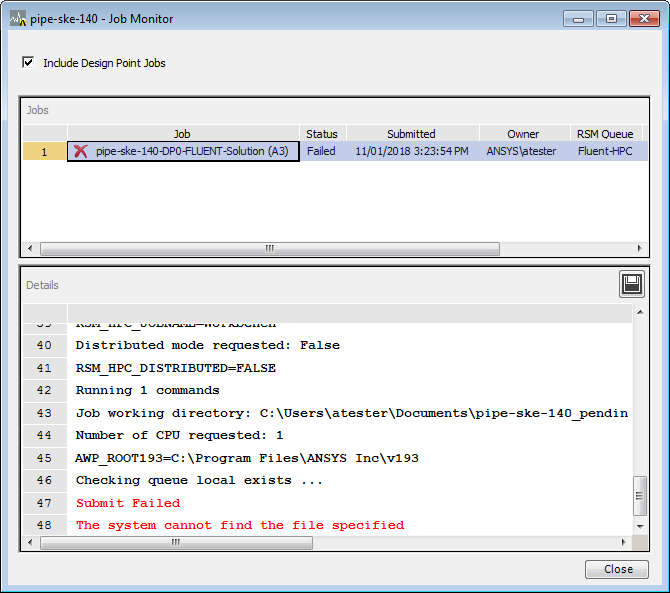Click the Fluent-HPC queue cell
Image resolution: width=670 pixels, height=593 pixels.
(x=605, y=151)
